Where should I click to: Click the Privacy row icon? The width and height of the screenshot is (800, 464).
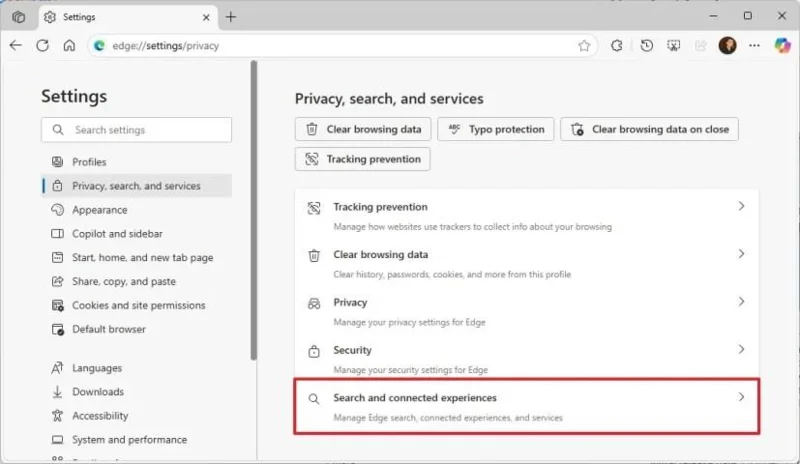click(314, 304)
